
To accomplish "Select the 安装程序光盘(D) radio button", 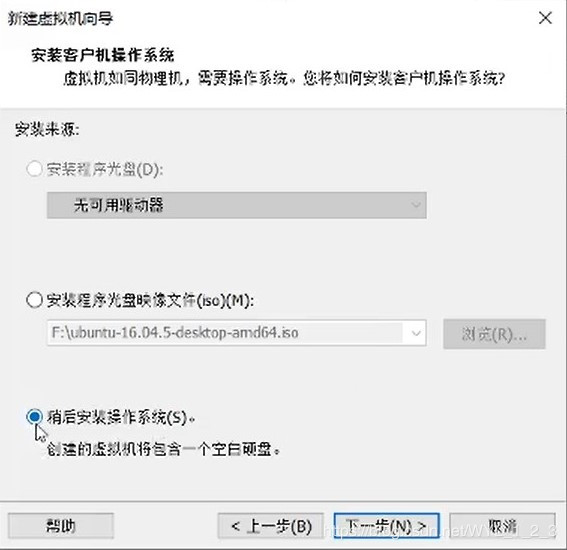I will [x=34, y=169].
